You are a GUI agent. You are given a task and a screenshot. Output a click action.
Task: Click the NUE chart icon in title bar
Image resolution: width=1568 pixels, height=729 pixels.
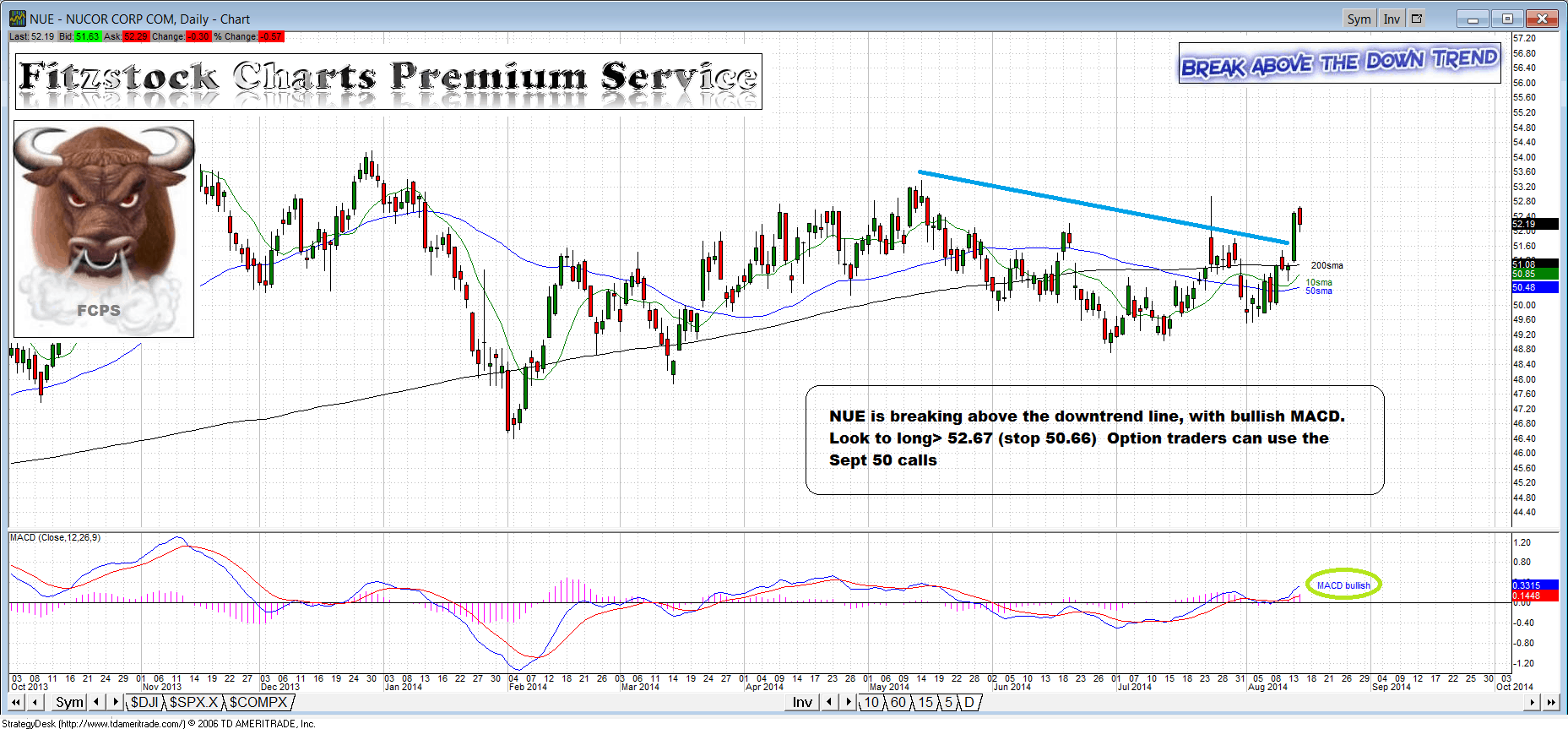pyautogui.click(x=18, y=19)
